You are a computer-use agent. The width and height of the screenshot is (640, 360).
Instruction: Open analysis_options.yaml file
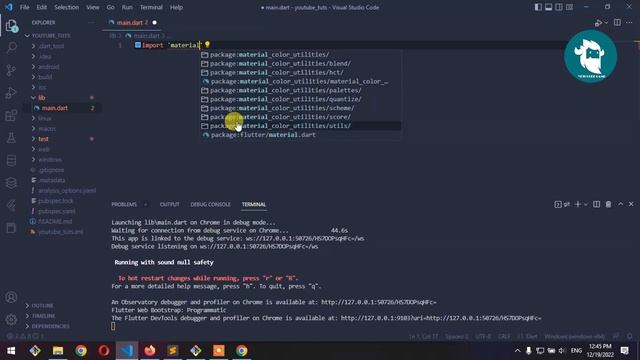point(67,191)
